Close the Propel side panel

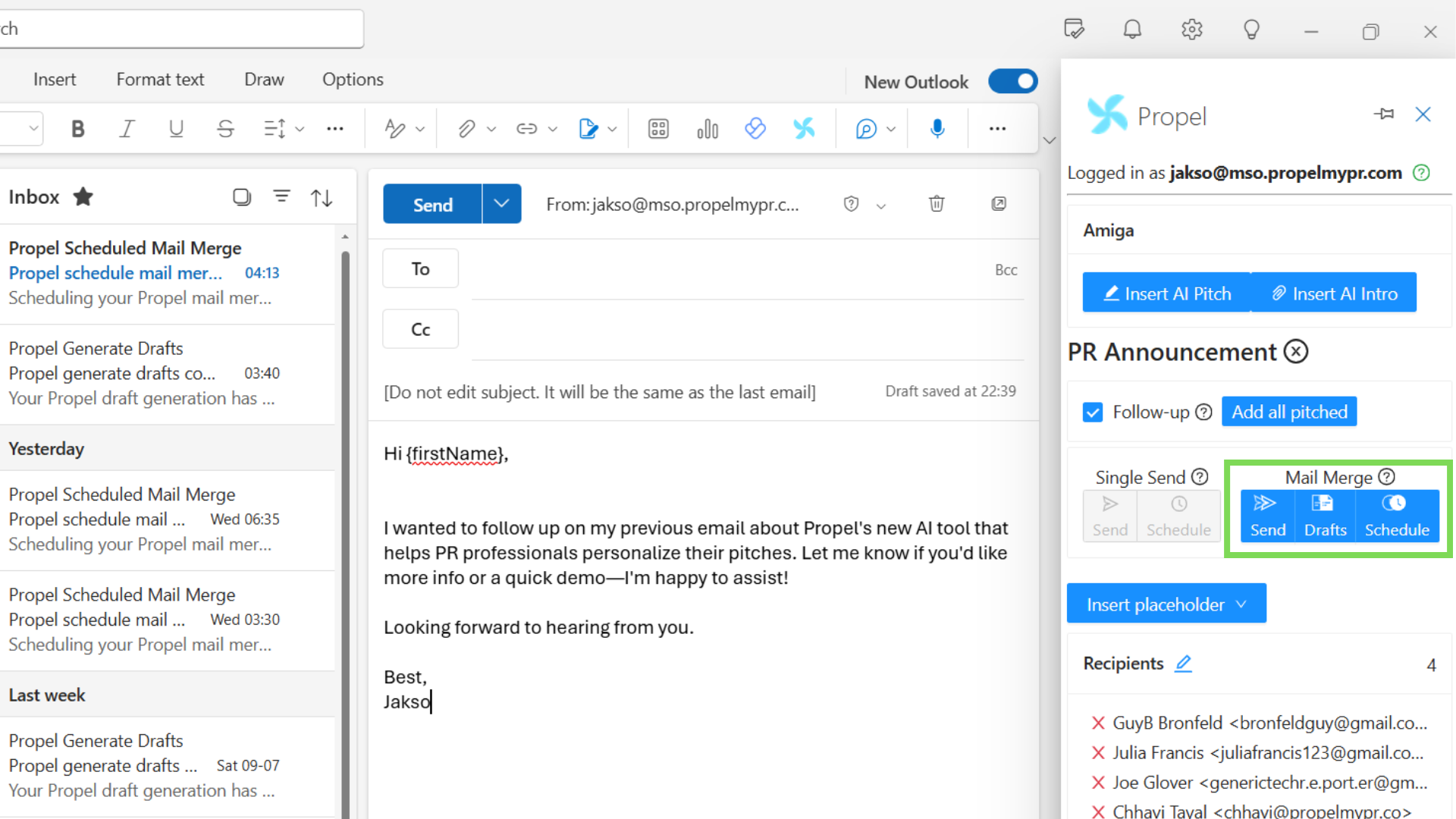[x=1423, y=114]
